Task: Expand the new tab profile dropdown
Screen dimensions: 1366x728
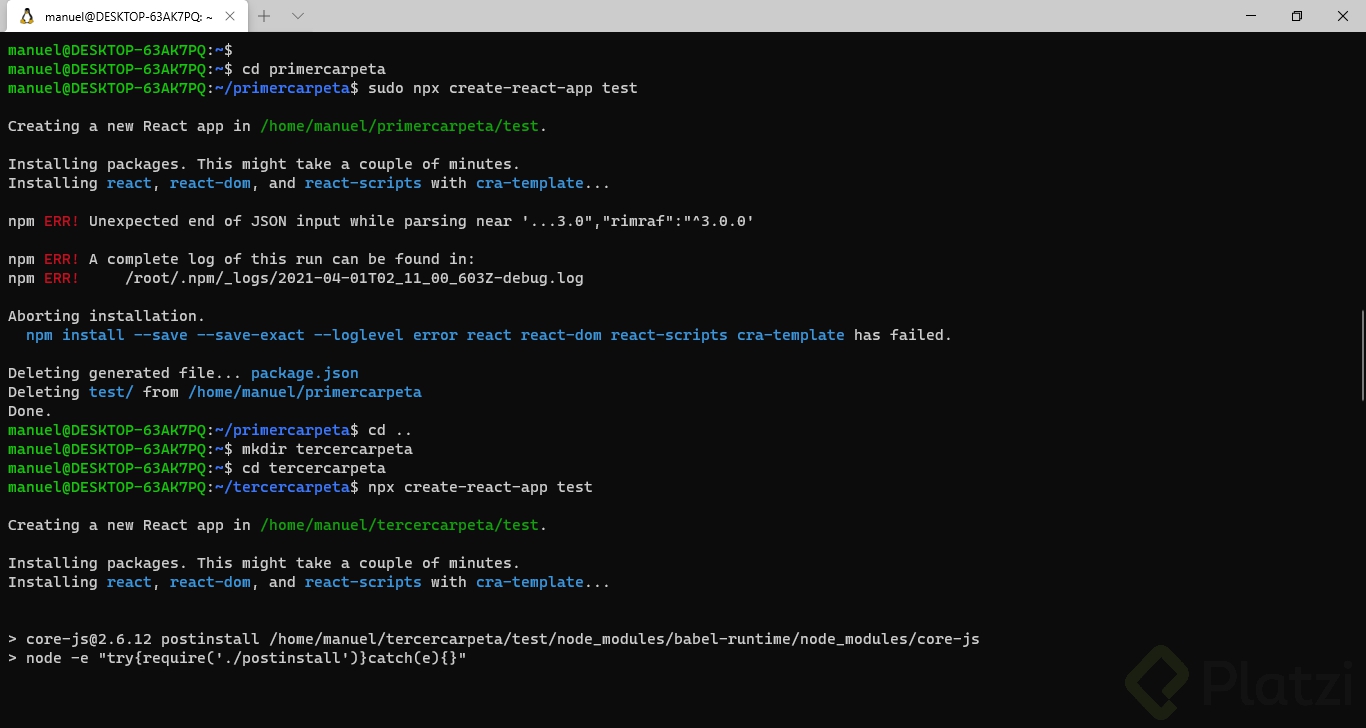Action: click(x=298, y=16)
